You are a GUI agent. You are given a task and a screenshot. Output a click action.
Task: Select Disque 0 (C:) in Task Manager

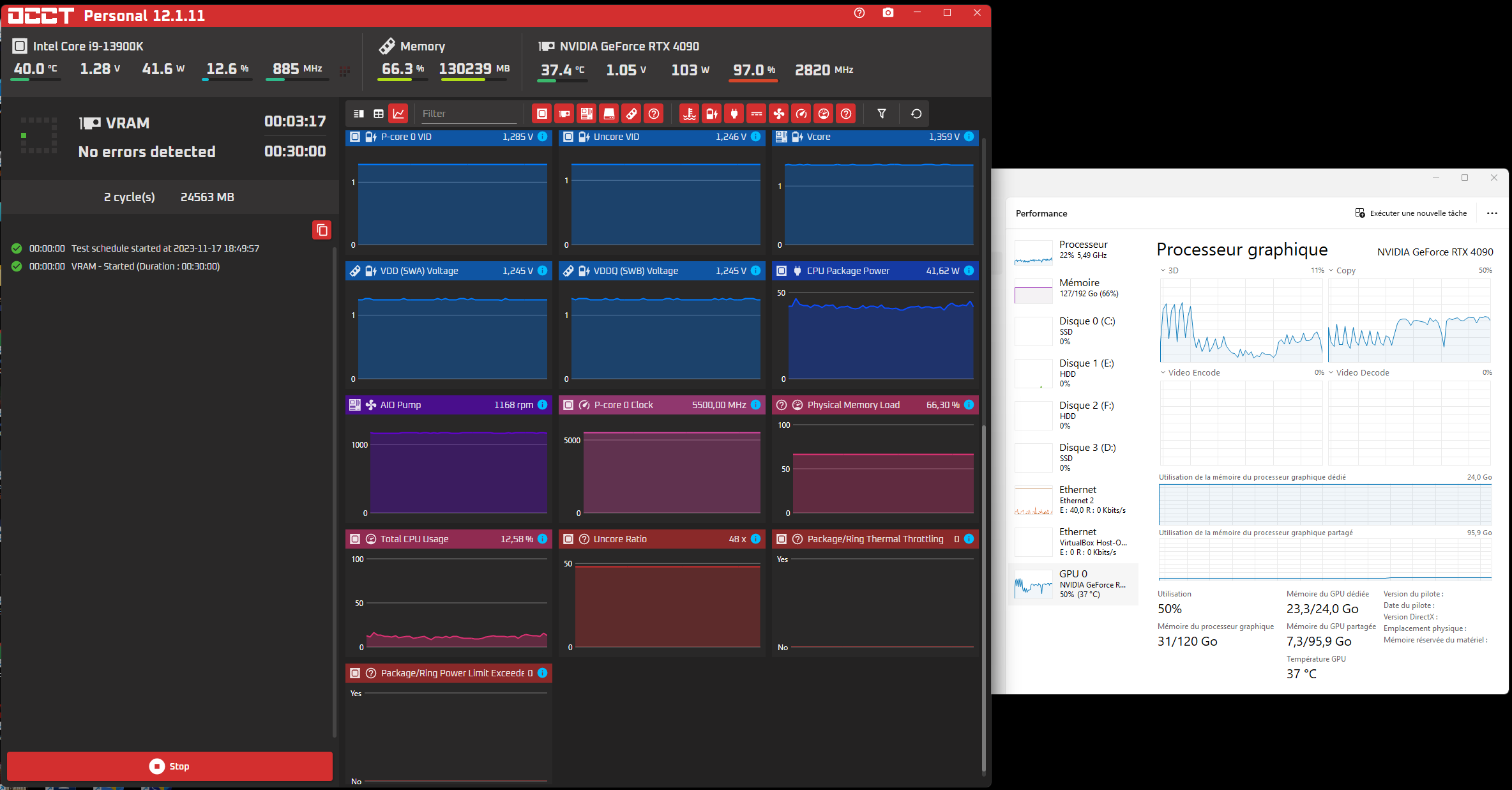pyautogui.click(x=1073, y=331)
